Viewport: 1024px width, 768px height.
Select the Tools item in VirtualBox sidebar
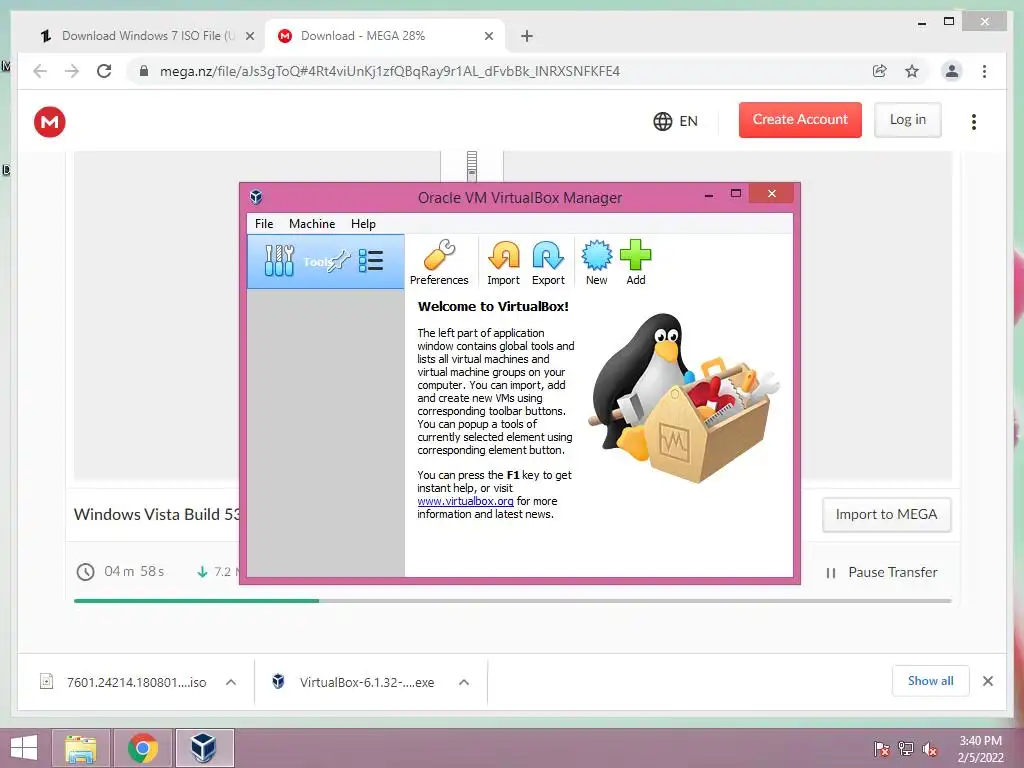coord(326,262)
